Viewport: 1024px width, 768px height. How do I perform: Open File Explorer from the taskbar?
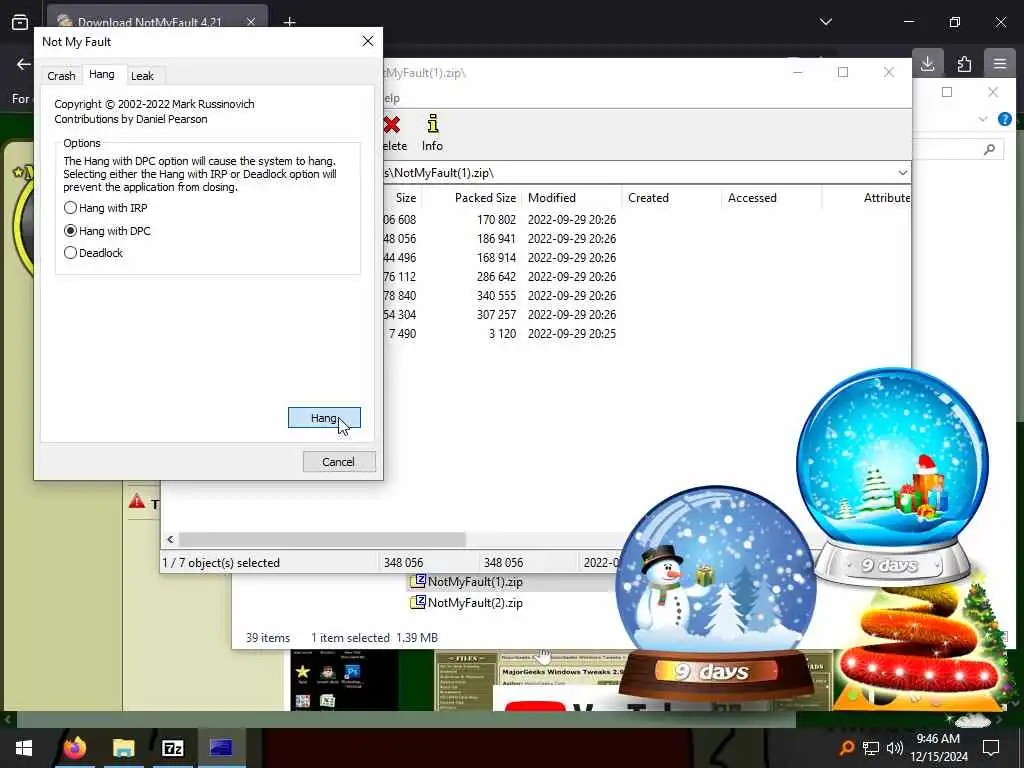coord(123,748)
